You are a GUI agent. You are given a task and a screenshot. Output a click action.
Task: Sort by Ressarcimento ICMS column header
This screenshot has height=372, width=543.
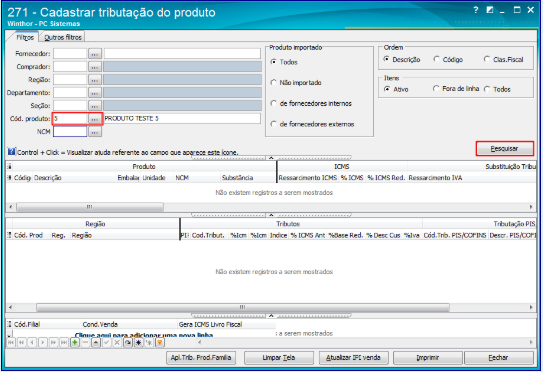(308, 178)
